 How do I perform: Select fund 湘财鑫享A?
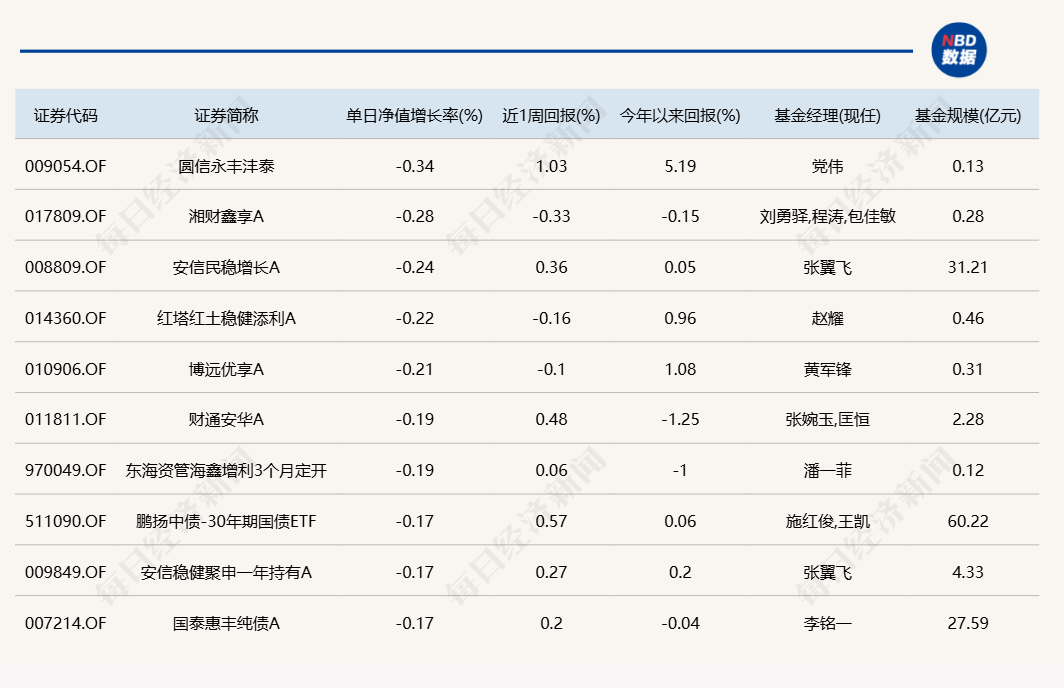[226, 216]
